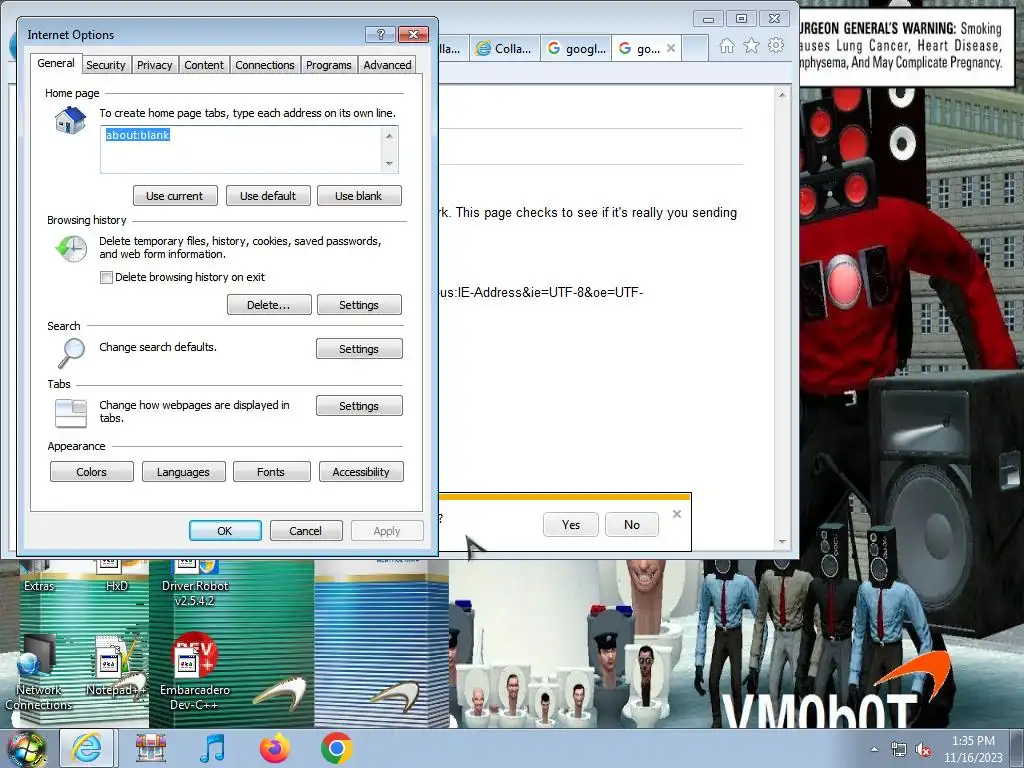The width and height of the screenshot is (1024, 768).
Task: Maximize the Internet Explorer window
Action: 741,18
